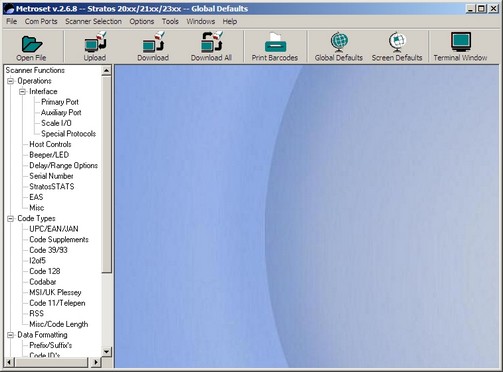The height and width of the screenshot is (372, 503).
Task: Close the Metroset window
Action: pyautogui.click(x=493, y=9)
